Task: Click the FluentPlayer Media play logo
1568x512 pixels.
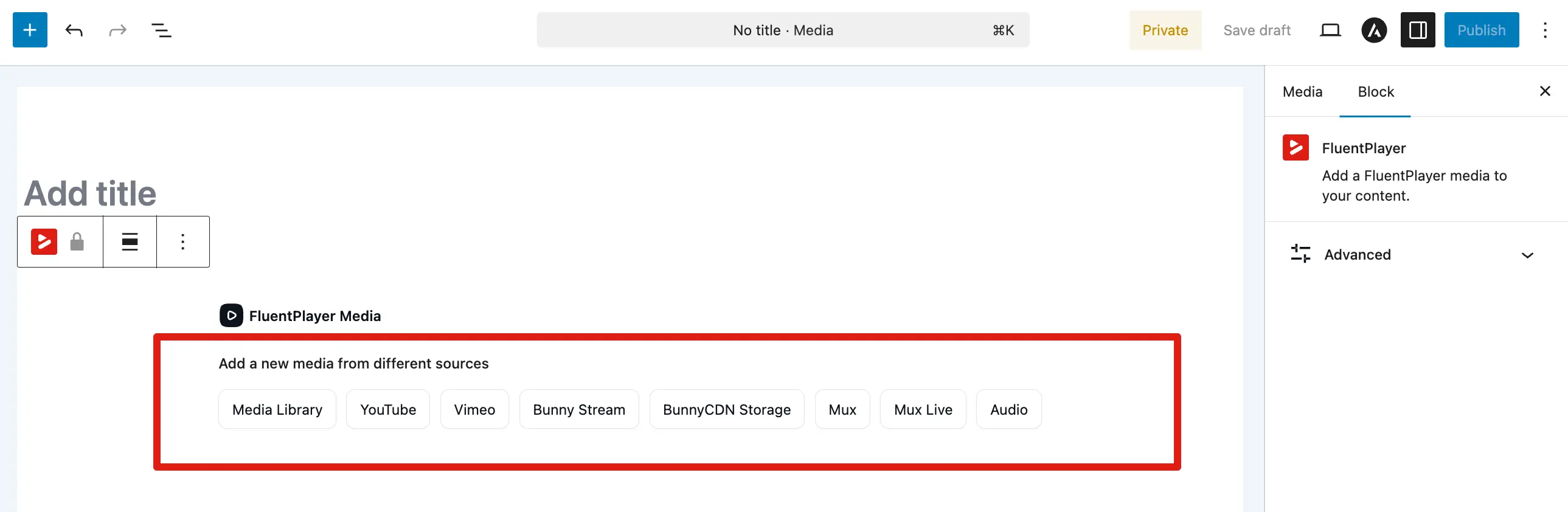Action: [231, 316]
